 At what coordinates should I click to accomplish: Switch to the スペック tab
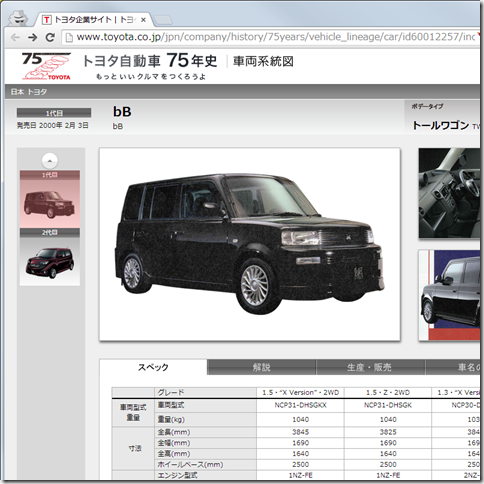tap(153, 367)
